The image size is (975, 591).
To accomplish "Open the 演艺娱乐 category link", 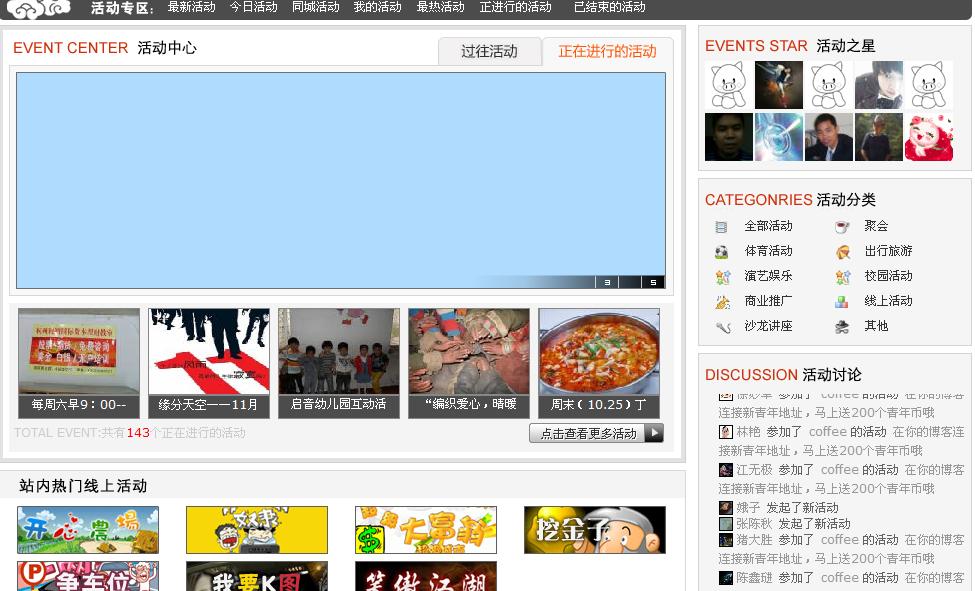I will tap(769, 276).
